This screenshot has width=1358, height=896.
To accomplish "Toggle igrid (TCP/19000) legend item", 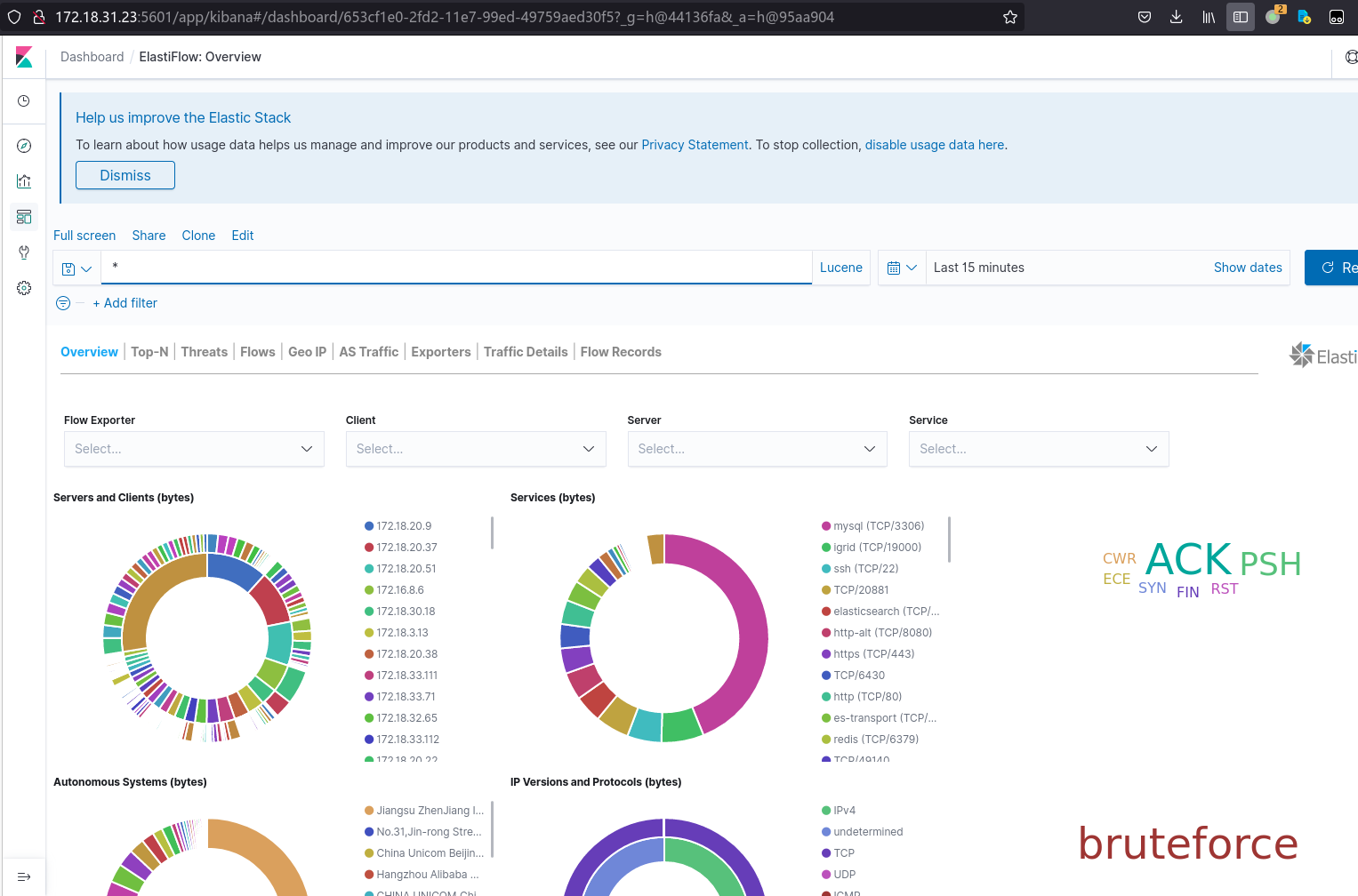I will [872, 548].
